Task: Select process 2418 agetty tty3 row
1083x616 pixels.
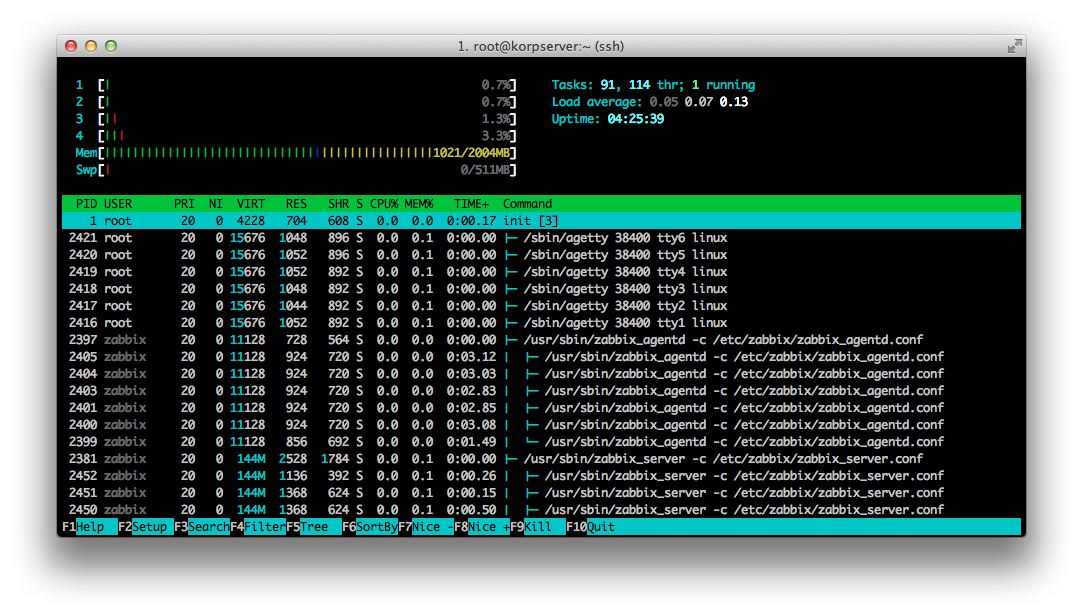Action: click(x=542, y=289)
